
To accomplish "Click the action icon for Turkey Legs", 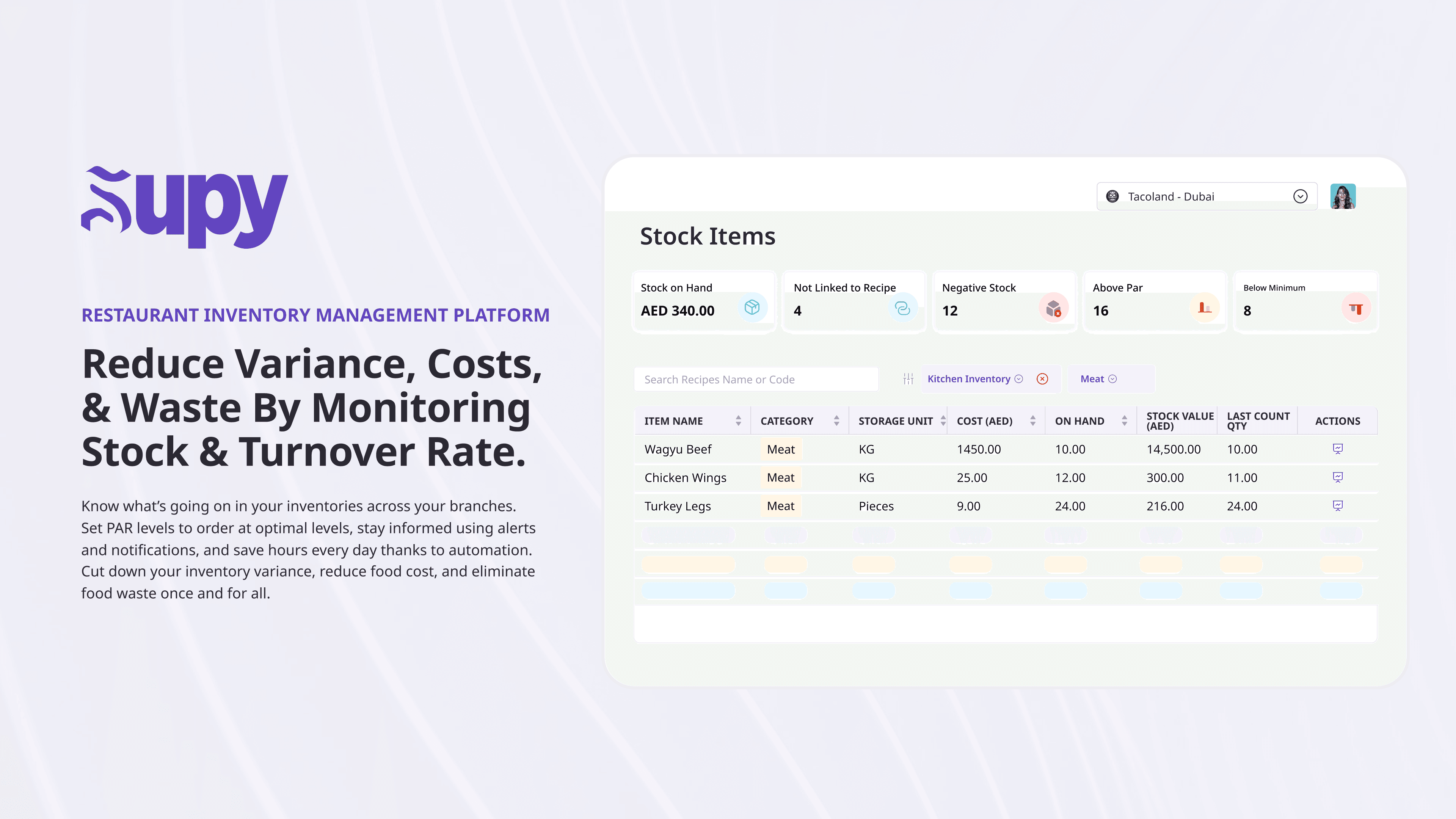I will tap(1337, 505).
